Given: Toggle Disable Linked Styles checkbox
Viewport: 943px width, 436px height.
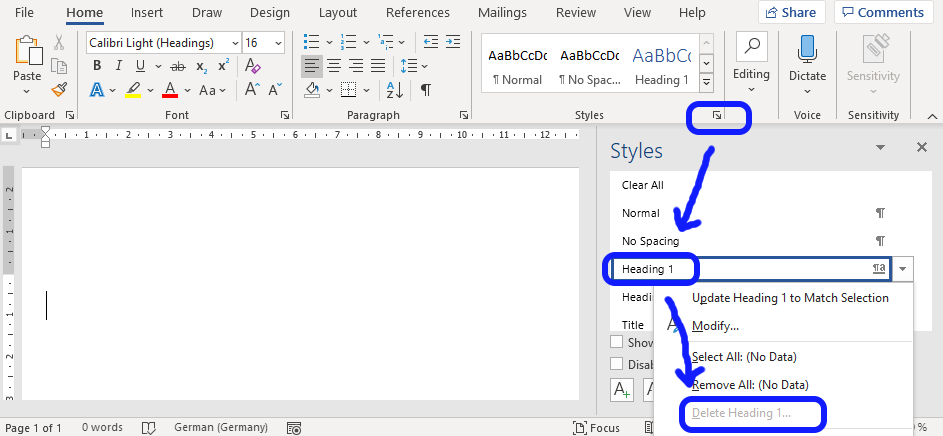Looking at the screenshot, I should click(616, 364).
